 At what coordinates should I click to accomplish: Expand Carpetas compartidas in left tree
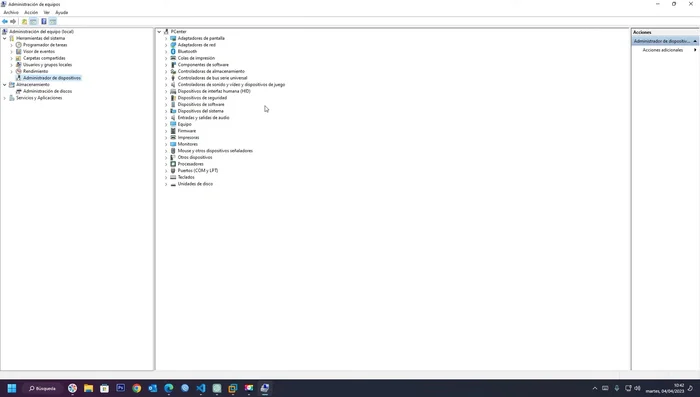coord(12,58)
